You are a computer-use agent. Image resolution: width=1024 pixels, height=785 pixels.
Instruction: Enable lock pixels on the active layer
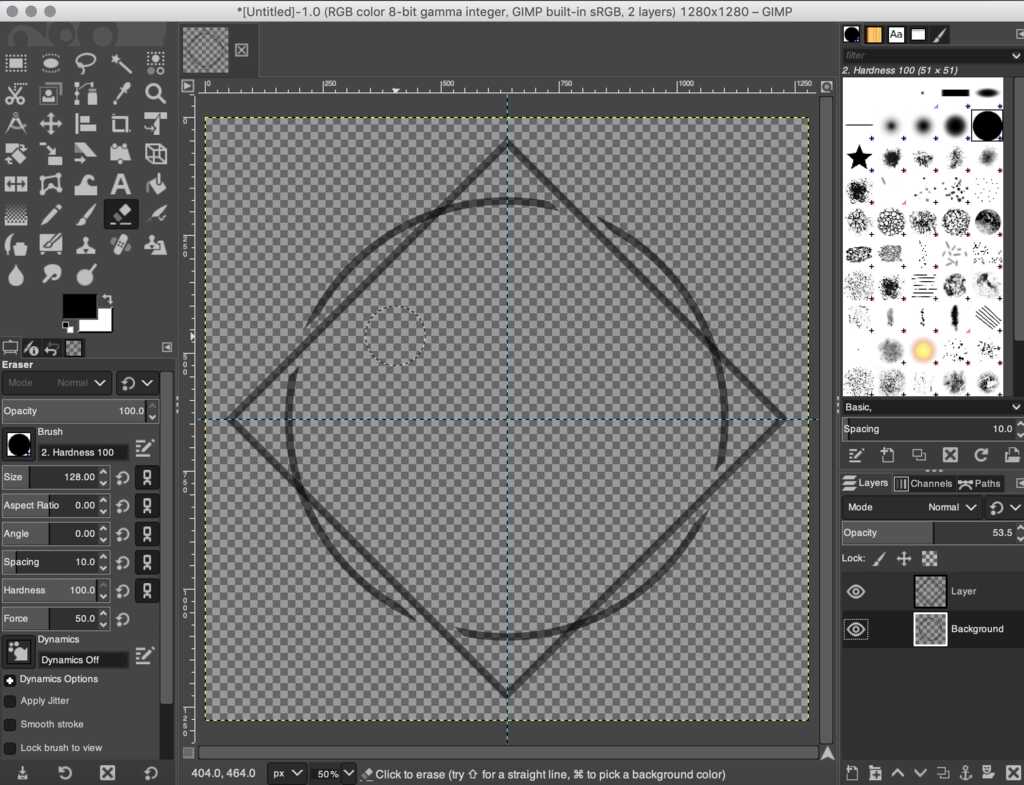(880, 558)
